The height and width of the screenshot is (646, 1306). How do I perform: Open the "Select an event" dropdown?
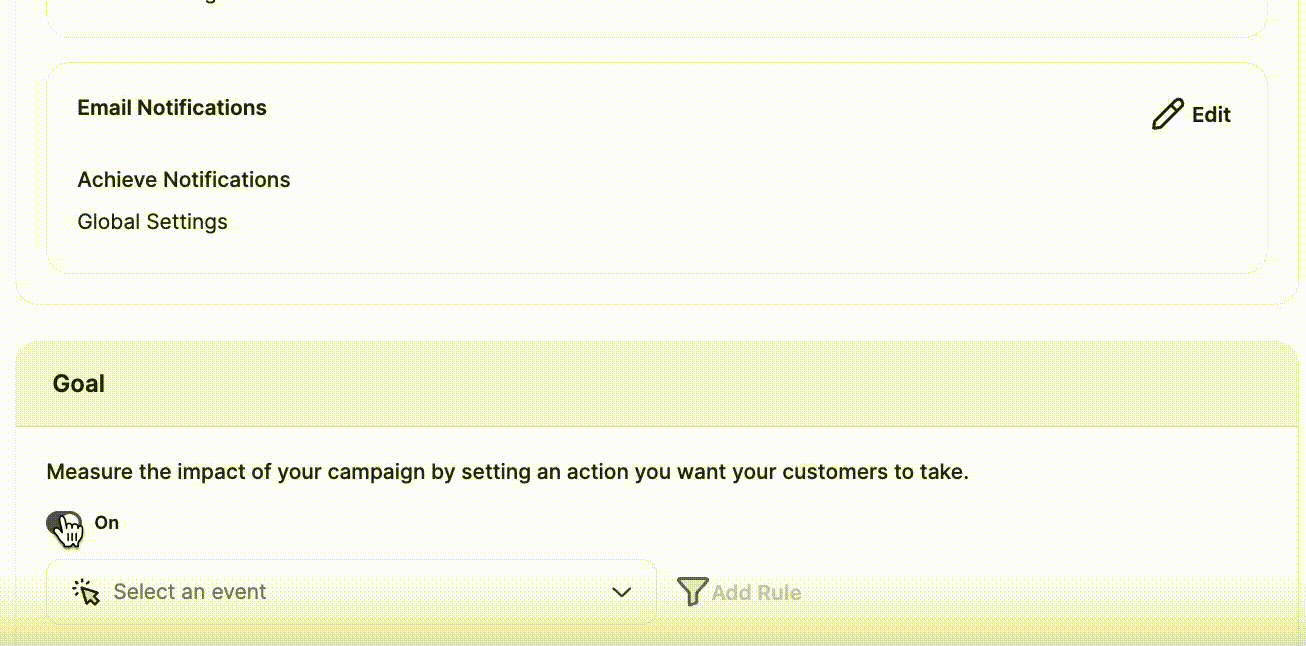point(350,592)
